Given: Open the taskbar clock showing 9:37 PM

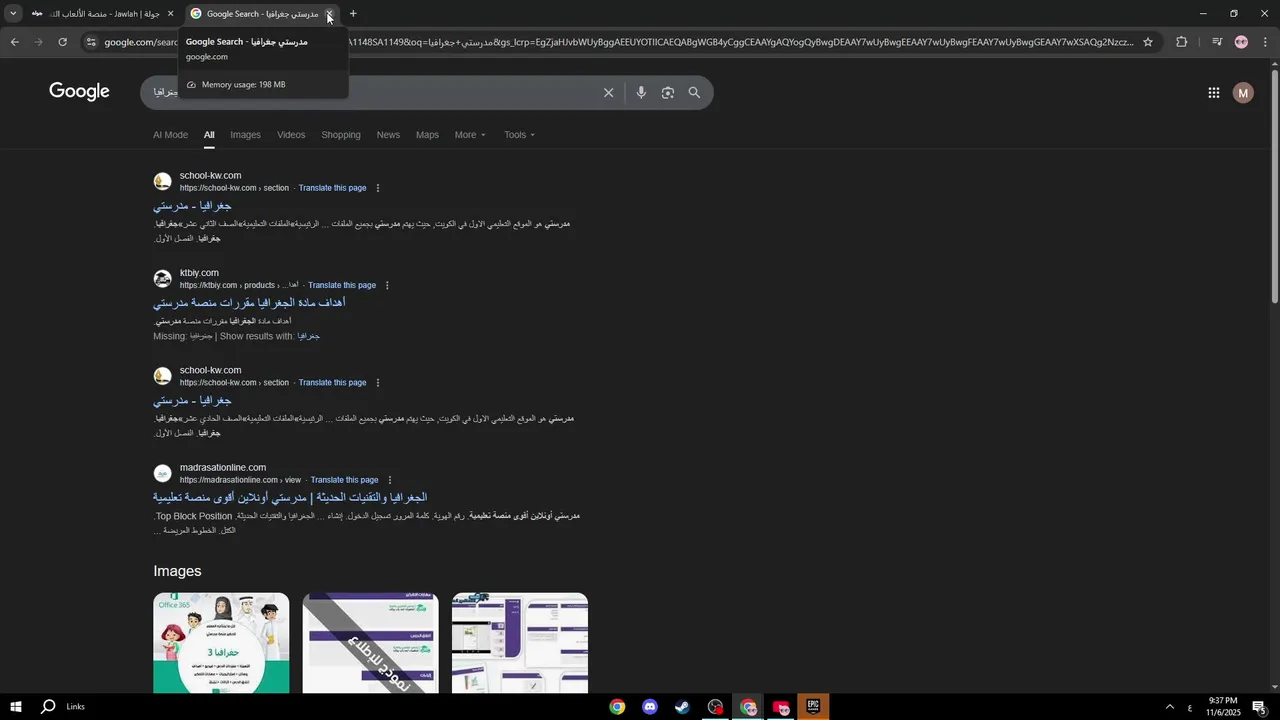Looking at the screenshot, I should pyautogui.click(x=1223, y=707).
